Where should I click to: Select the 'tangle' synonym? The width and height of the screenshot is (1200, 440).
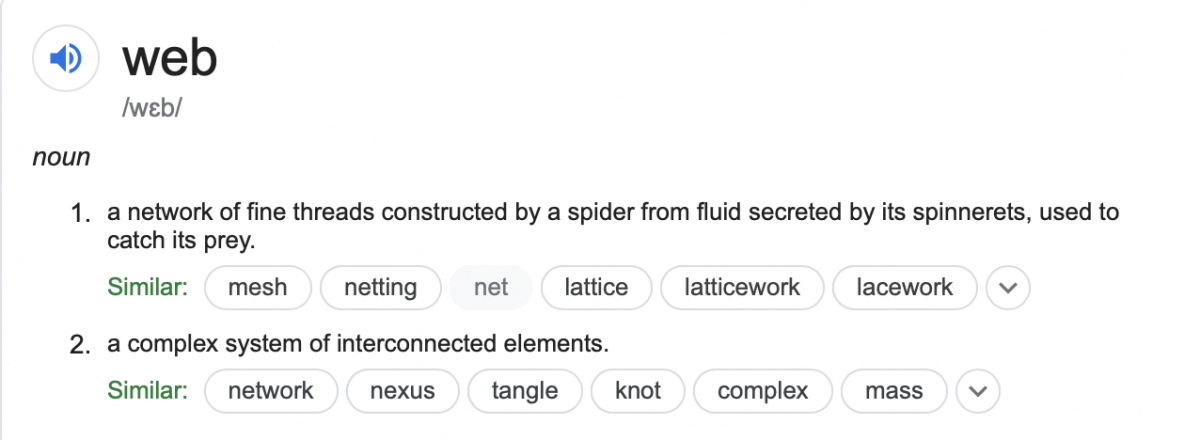524,390
